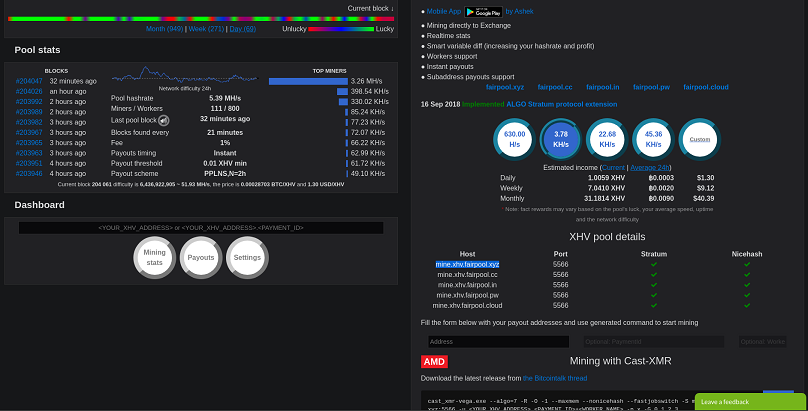Image resolution: width=808 pixels, height=411 pixels.
Task: Open block #203989 link
Action: point(29,112)
